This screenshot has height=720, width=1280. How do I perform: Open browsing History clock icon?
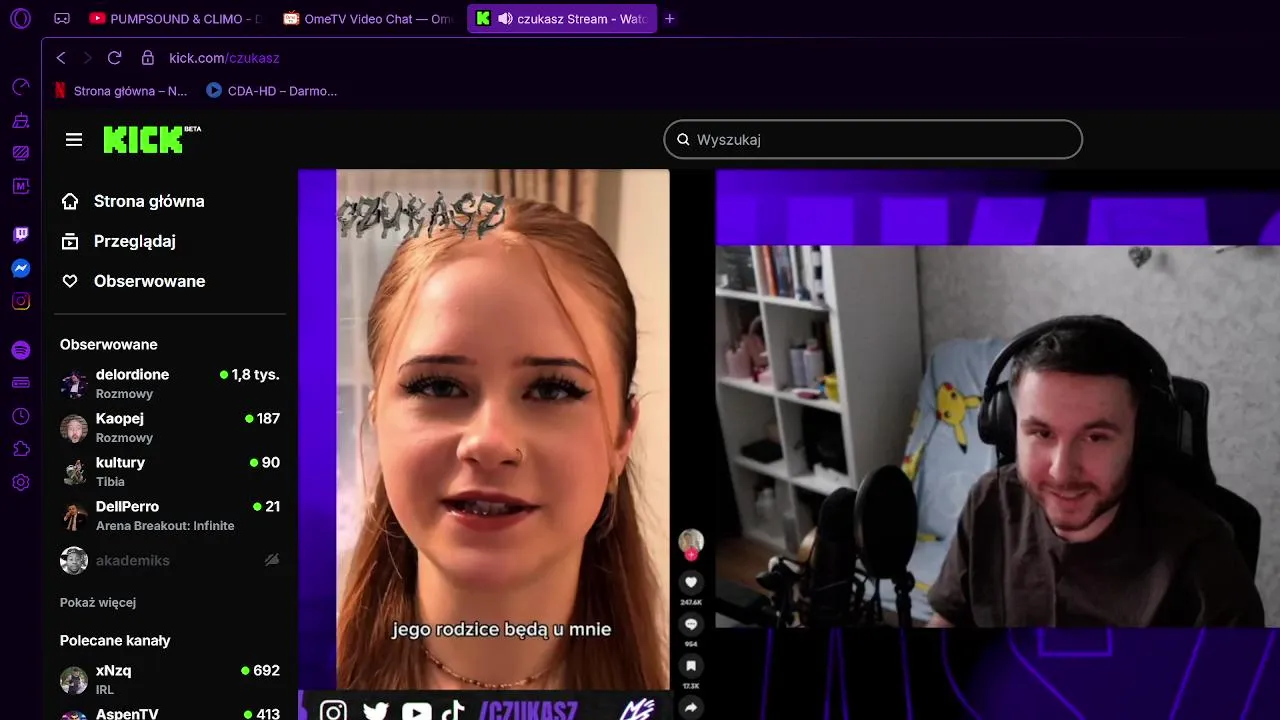[x=21, y=416]
